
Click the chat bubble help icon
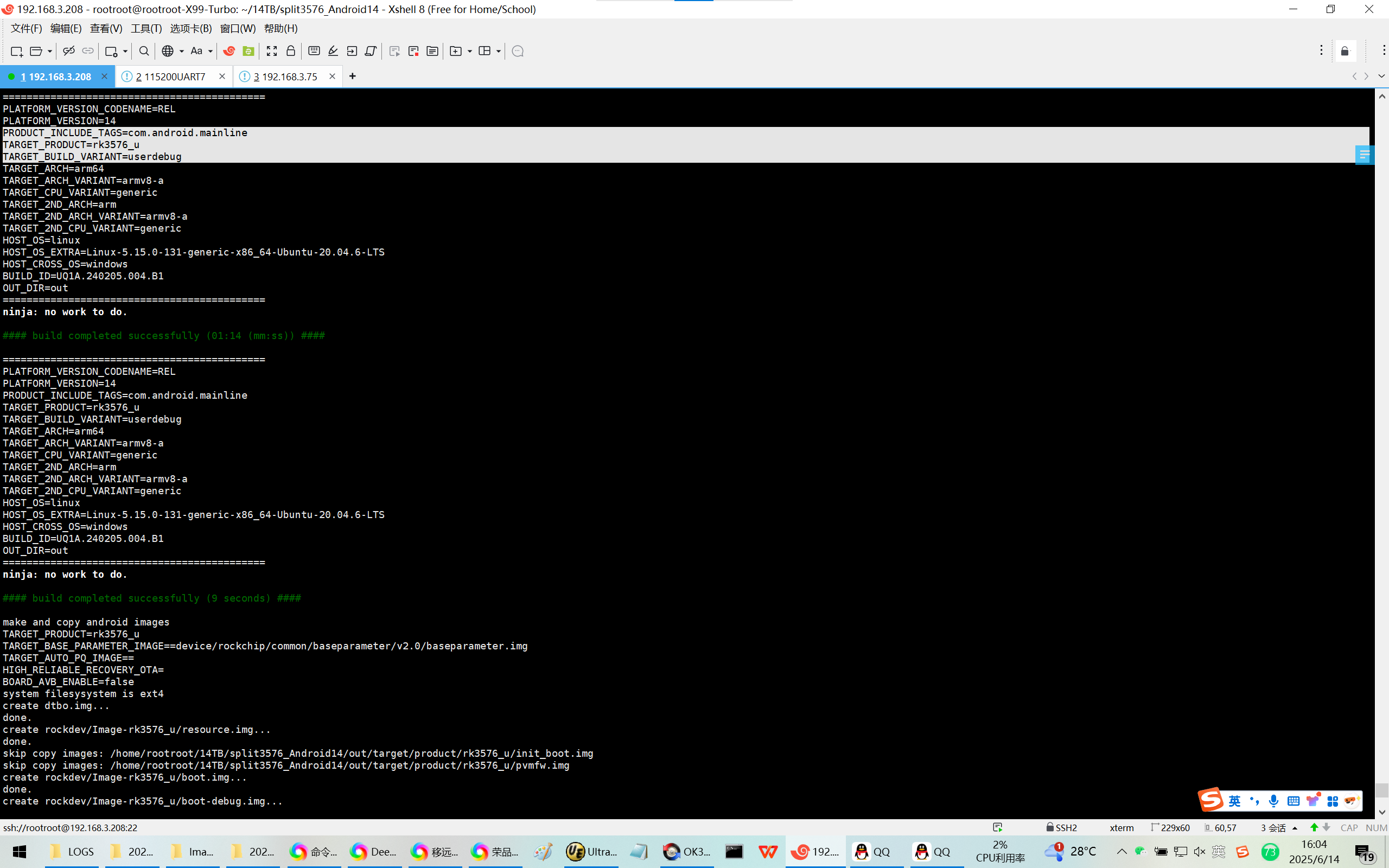pos(517,51)
